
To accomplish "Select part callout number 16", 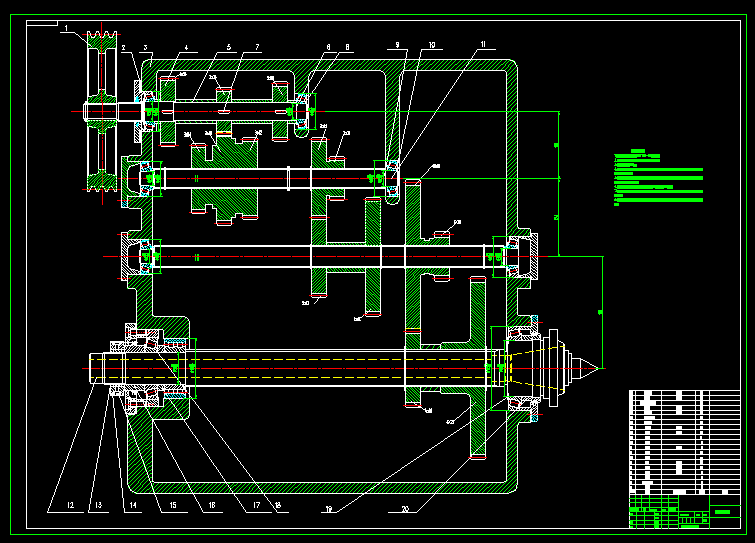I will (x=212, y=505).
